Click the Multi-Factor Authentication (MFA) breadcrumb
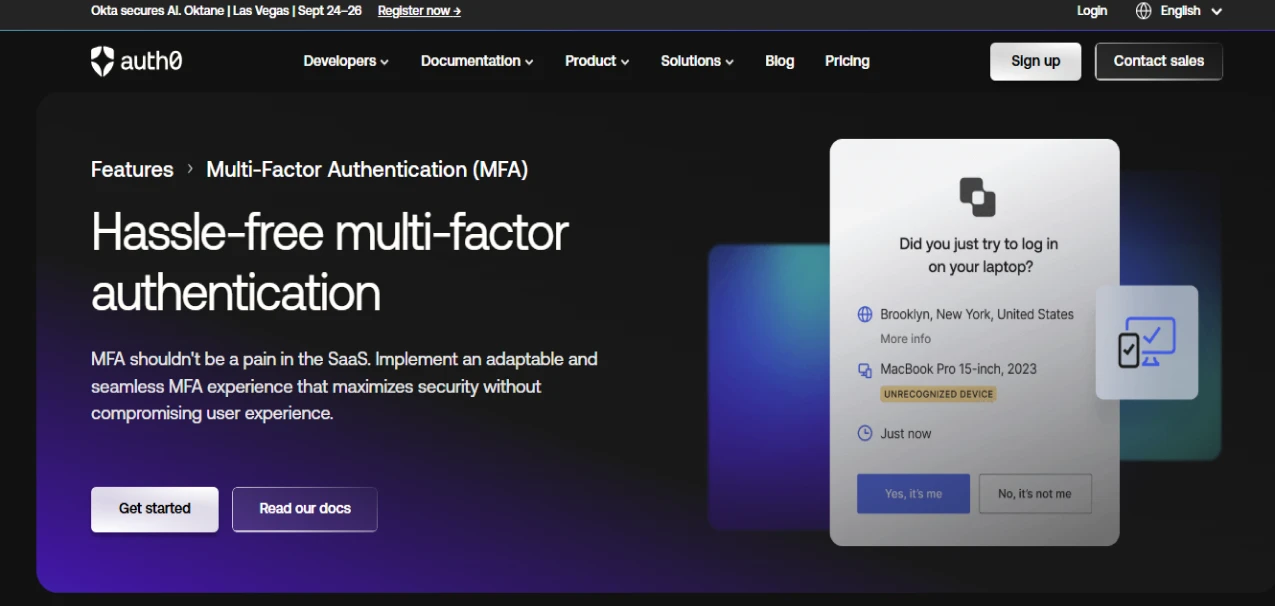Viewport: 1275px width, 606px height. pyautogui.click(x=367, y=169)
